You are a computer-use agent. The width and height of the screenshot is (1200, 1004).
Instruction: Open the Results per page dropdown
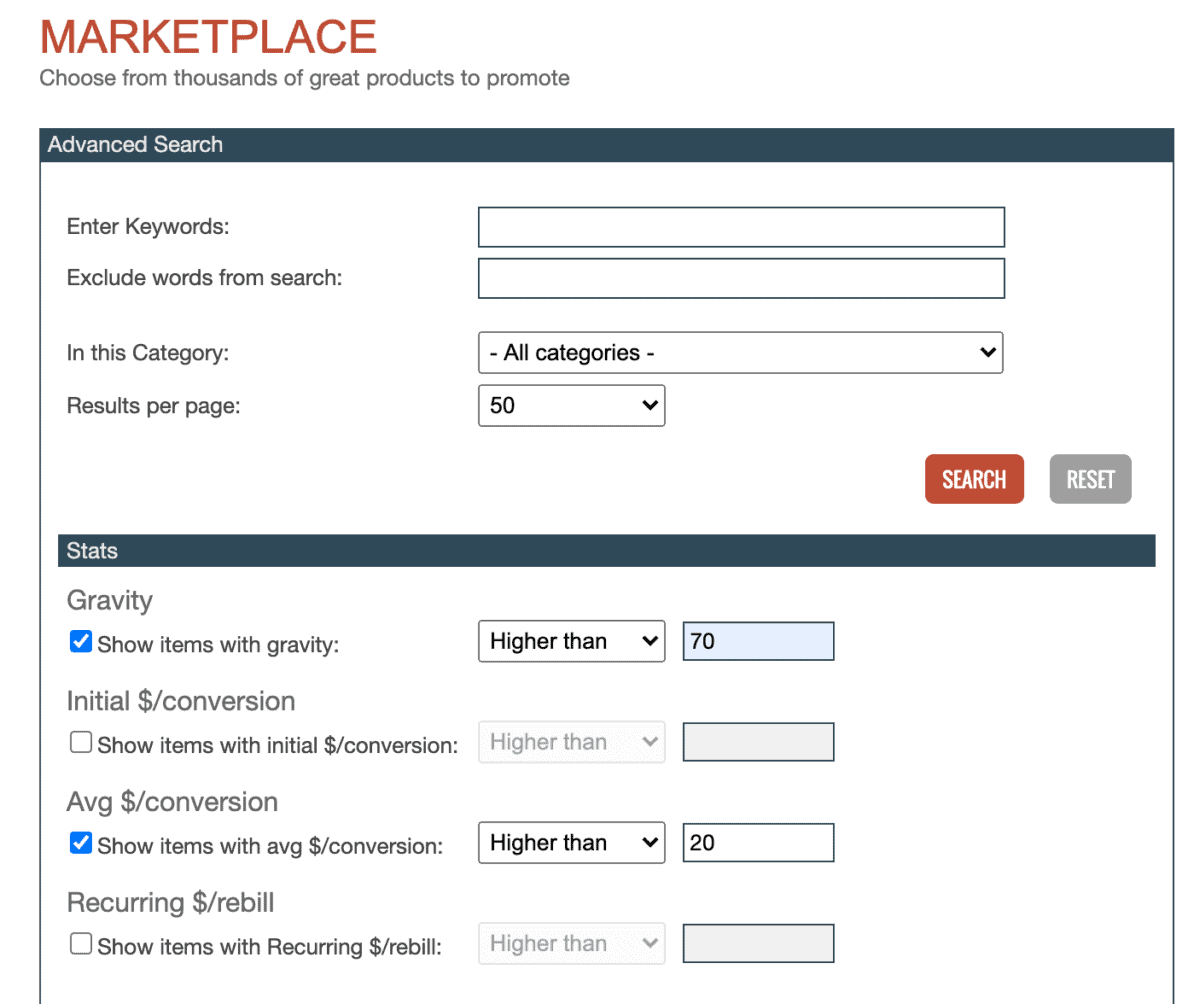(x=571, y=405)
